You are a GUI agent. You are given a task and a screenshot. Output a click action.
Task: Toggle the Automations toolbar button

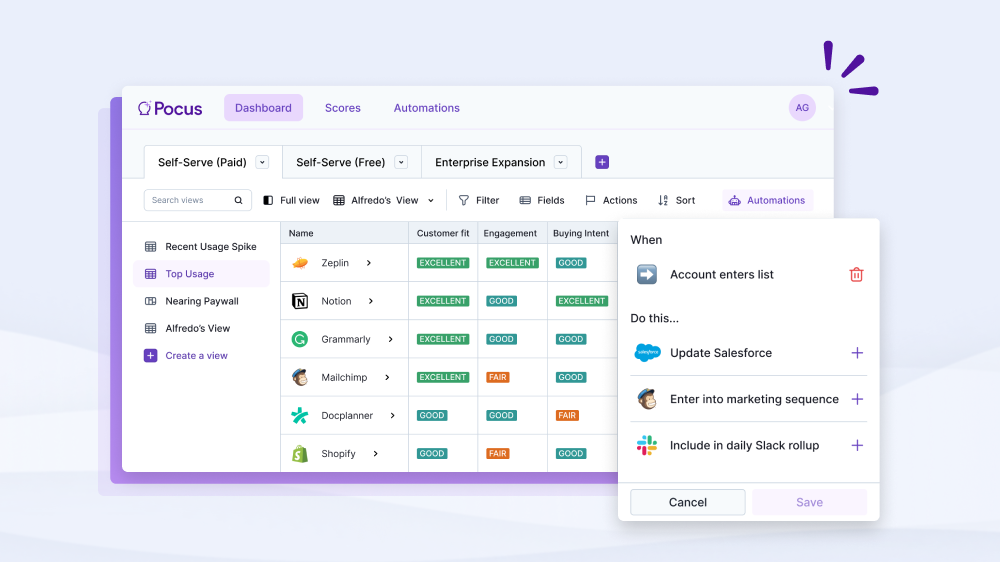point(767,200)
